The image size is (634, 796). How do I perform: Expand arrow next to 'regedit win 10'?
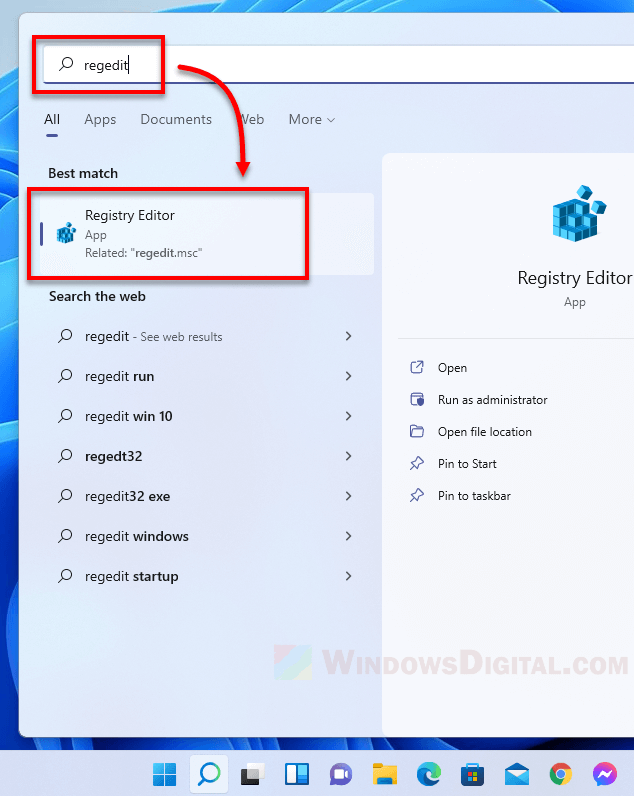pos(348,416)
